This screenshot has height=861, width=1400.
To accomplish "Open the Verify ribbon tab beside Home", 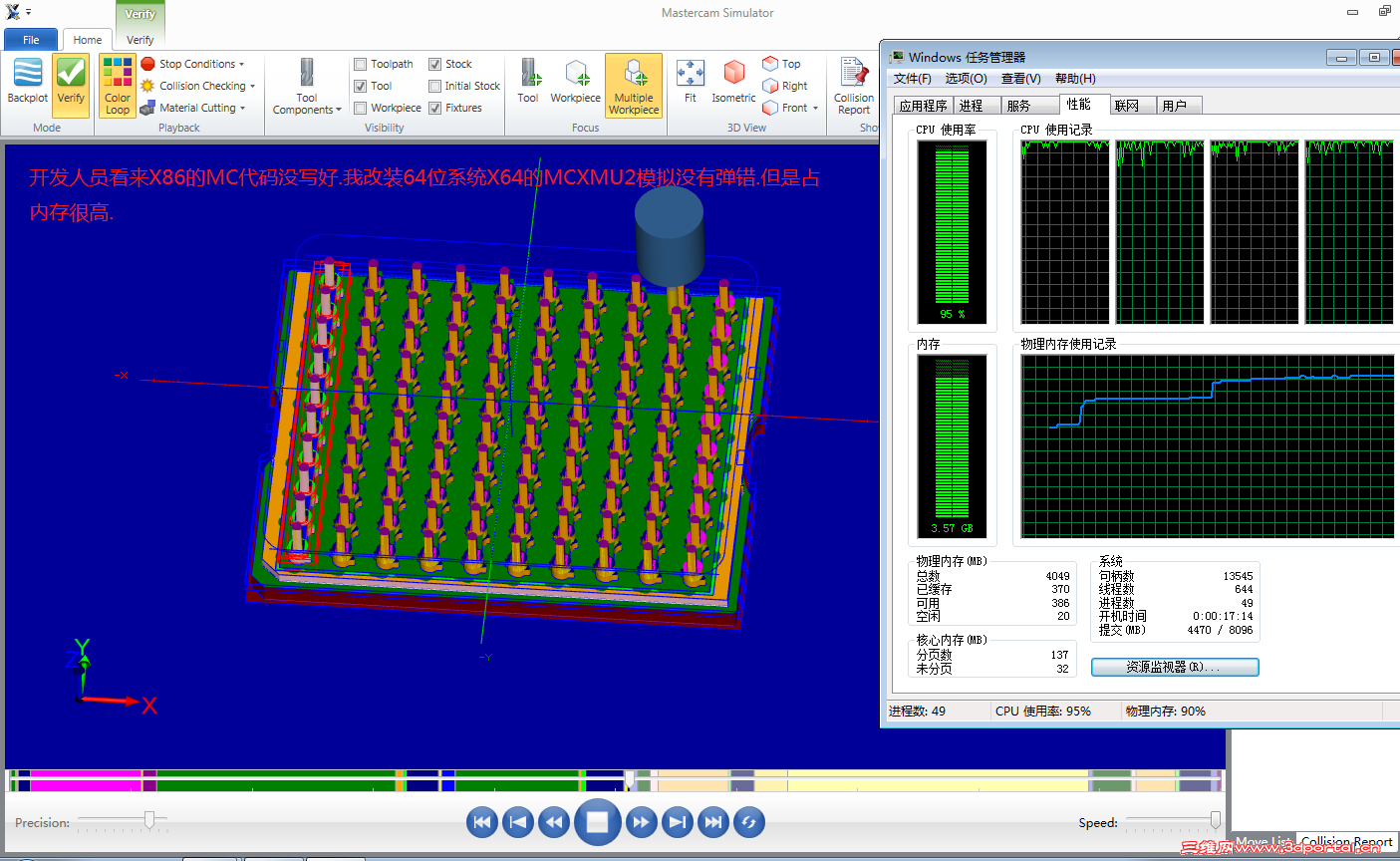I will click(140, 40).
